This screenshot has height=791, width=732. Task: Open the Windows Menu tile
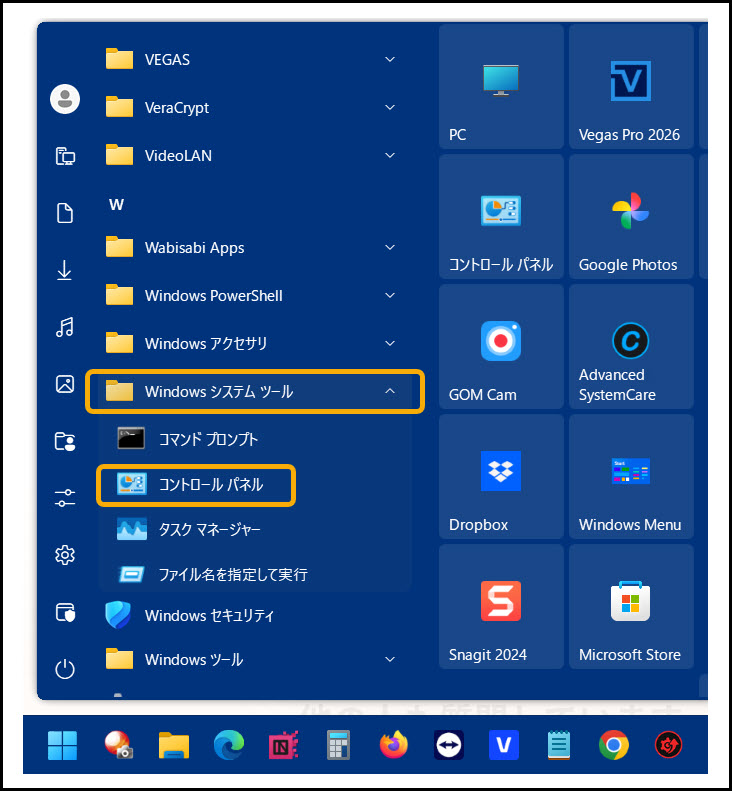click(x=631, y=477)
